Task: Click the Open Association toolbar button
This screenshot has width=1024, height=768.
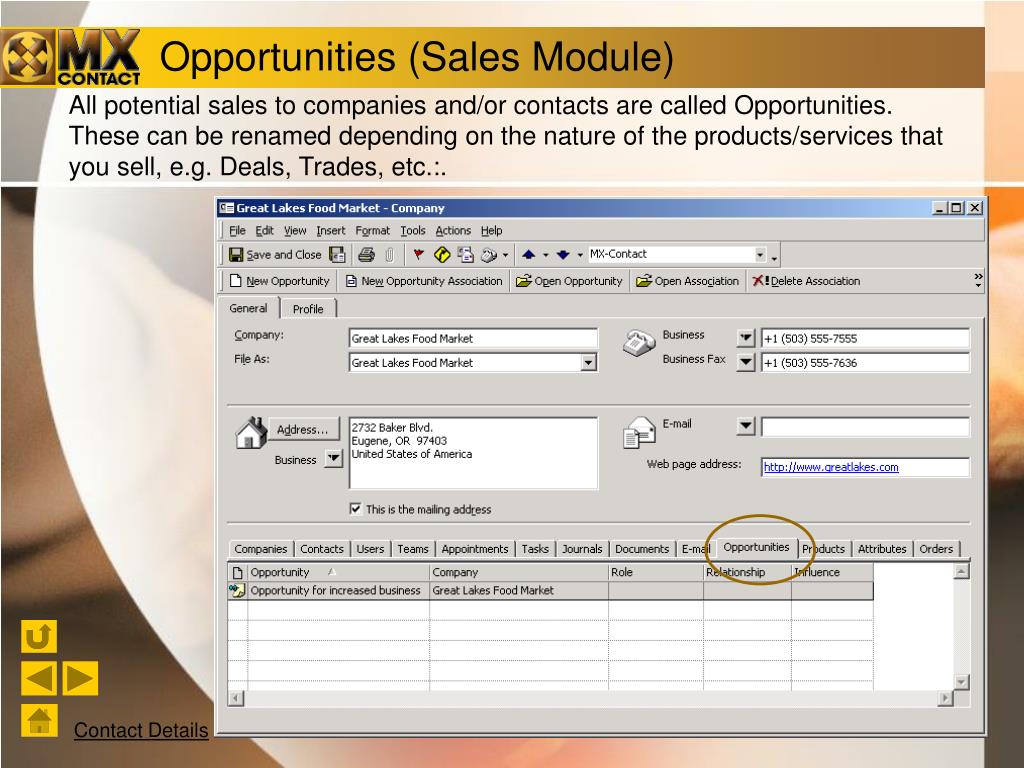Action: 687,281
